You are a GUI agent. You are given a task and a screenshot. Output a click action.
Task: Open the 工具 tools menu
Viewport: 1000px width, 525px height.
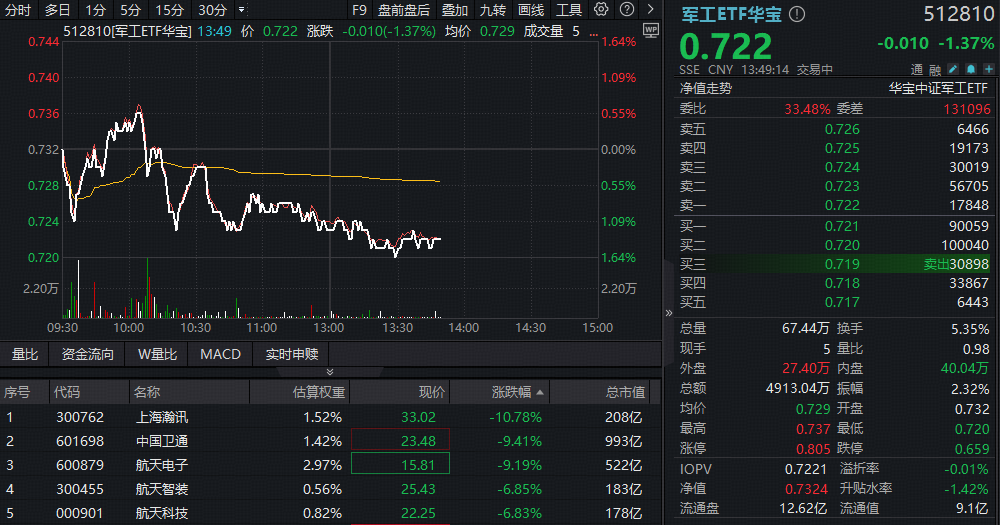tap(569, 10)
